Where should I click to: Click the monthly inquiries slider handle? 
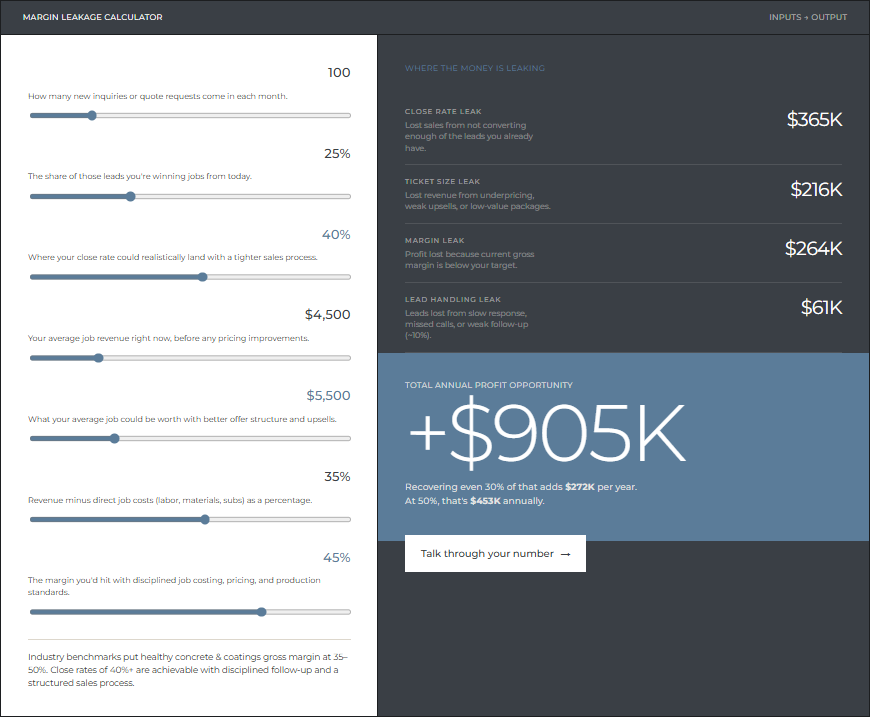(x=92, y=115)
